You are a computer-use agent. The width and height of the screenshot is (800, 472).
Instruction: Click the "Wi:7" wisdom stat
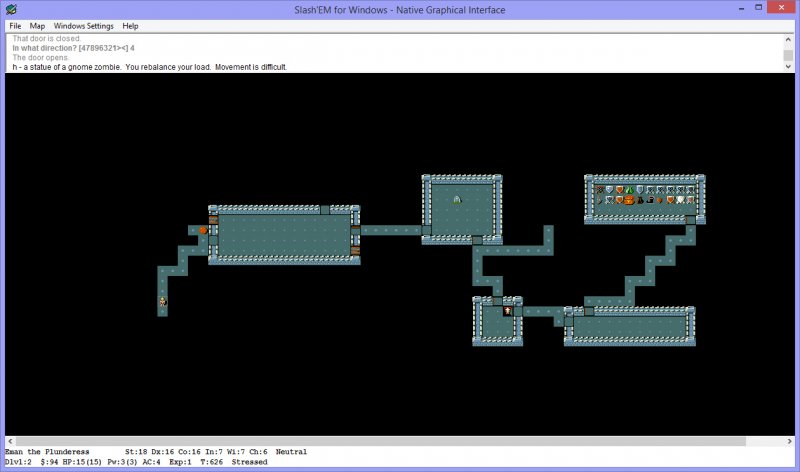[235, 452]
